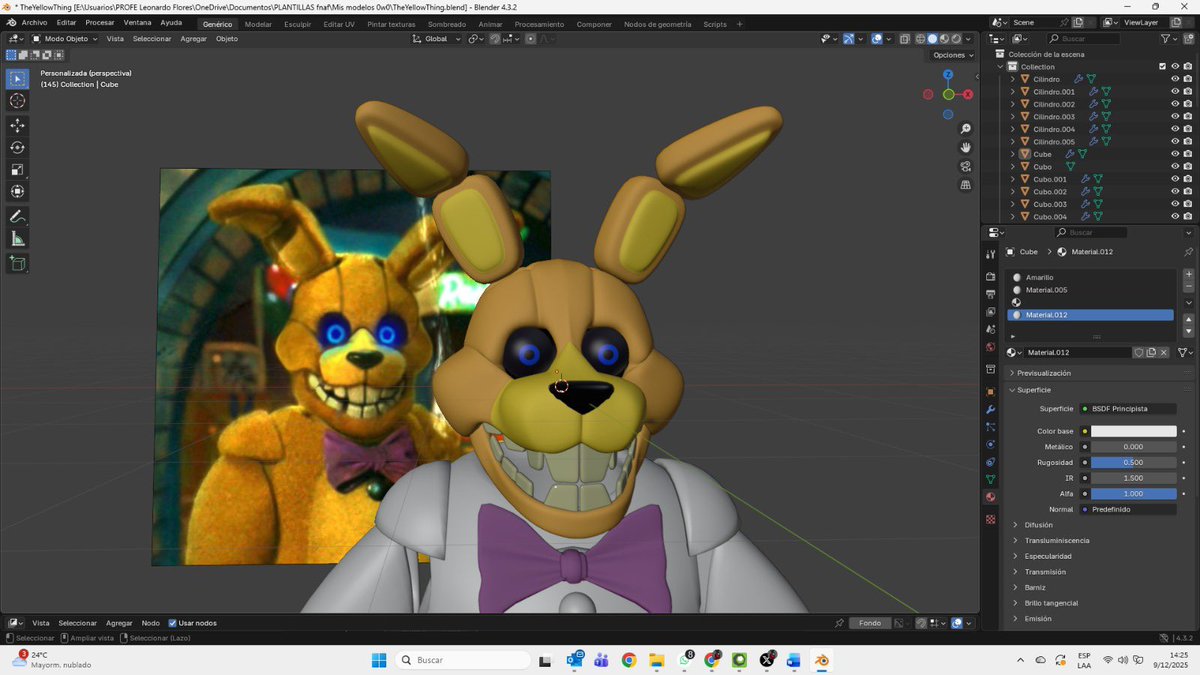Open the Modifiers wrench properties tab

[990, 410]
